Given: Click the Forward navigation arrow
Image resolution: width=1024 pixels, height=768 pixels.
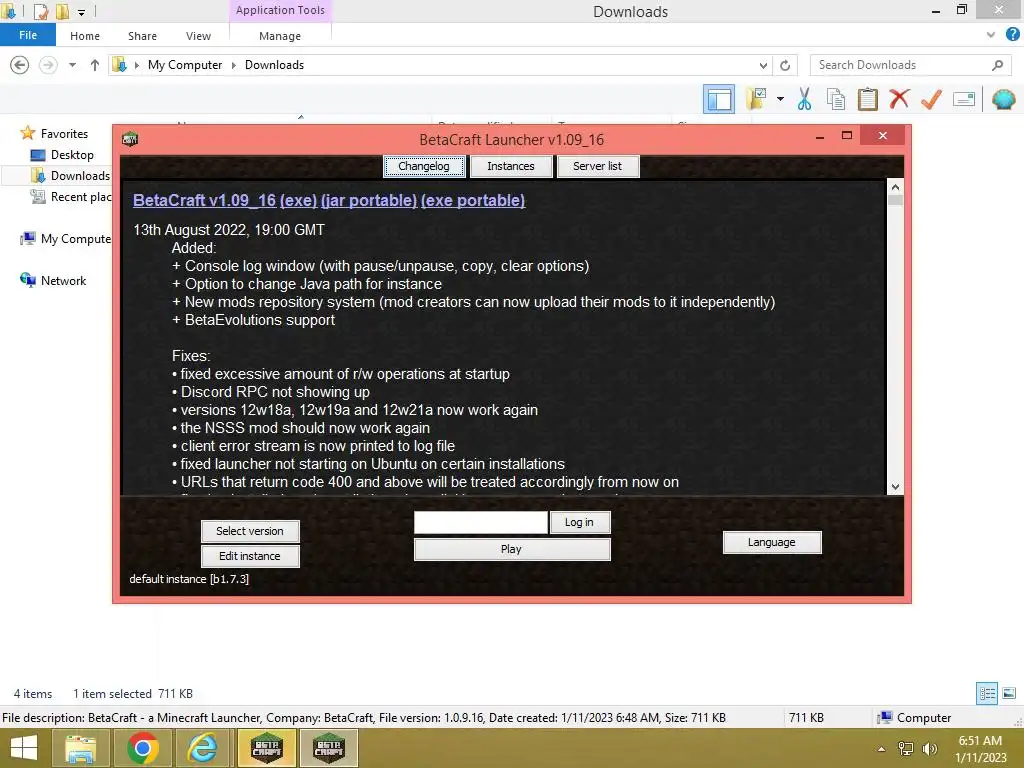Looking at the screenshot, I should click(48, 65).
